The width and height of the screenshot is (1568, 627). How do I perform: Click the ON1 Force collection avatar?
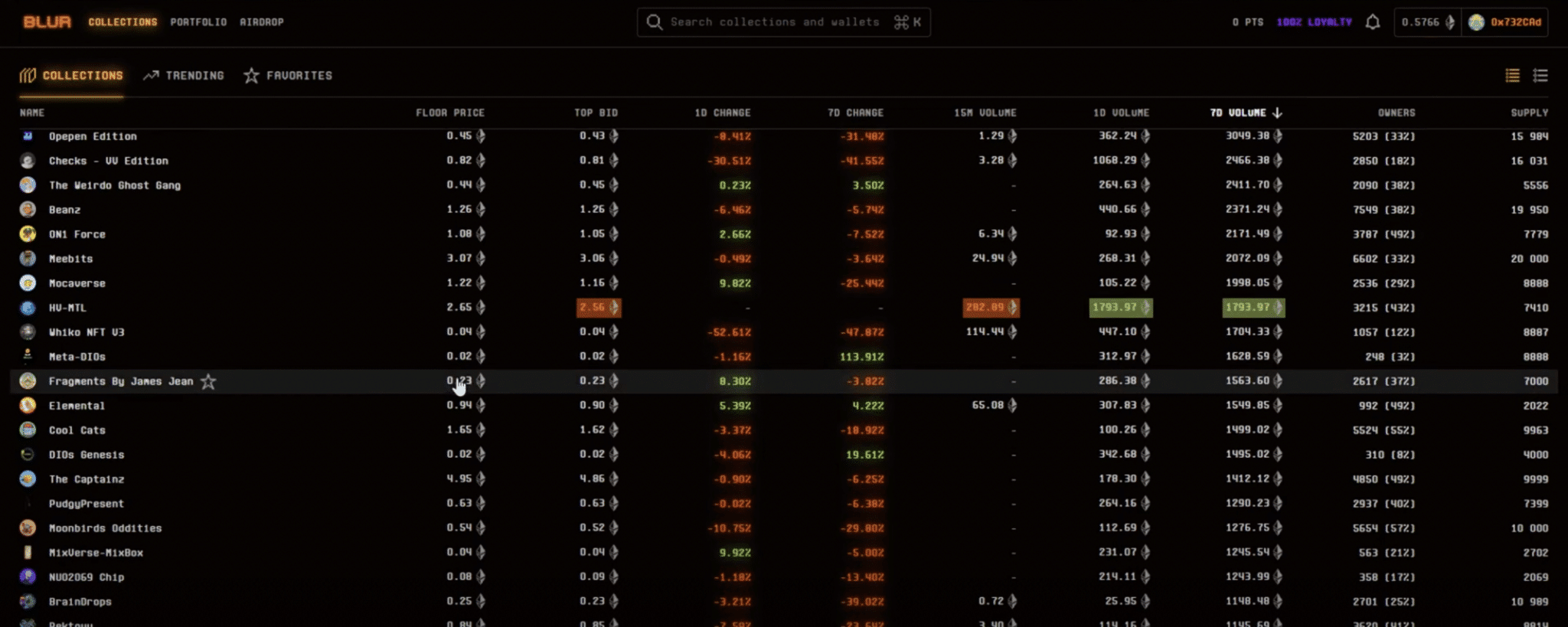point(28,234)
